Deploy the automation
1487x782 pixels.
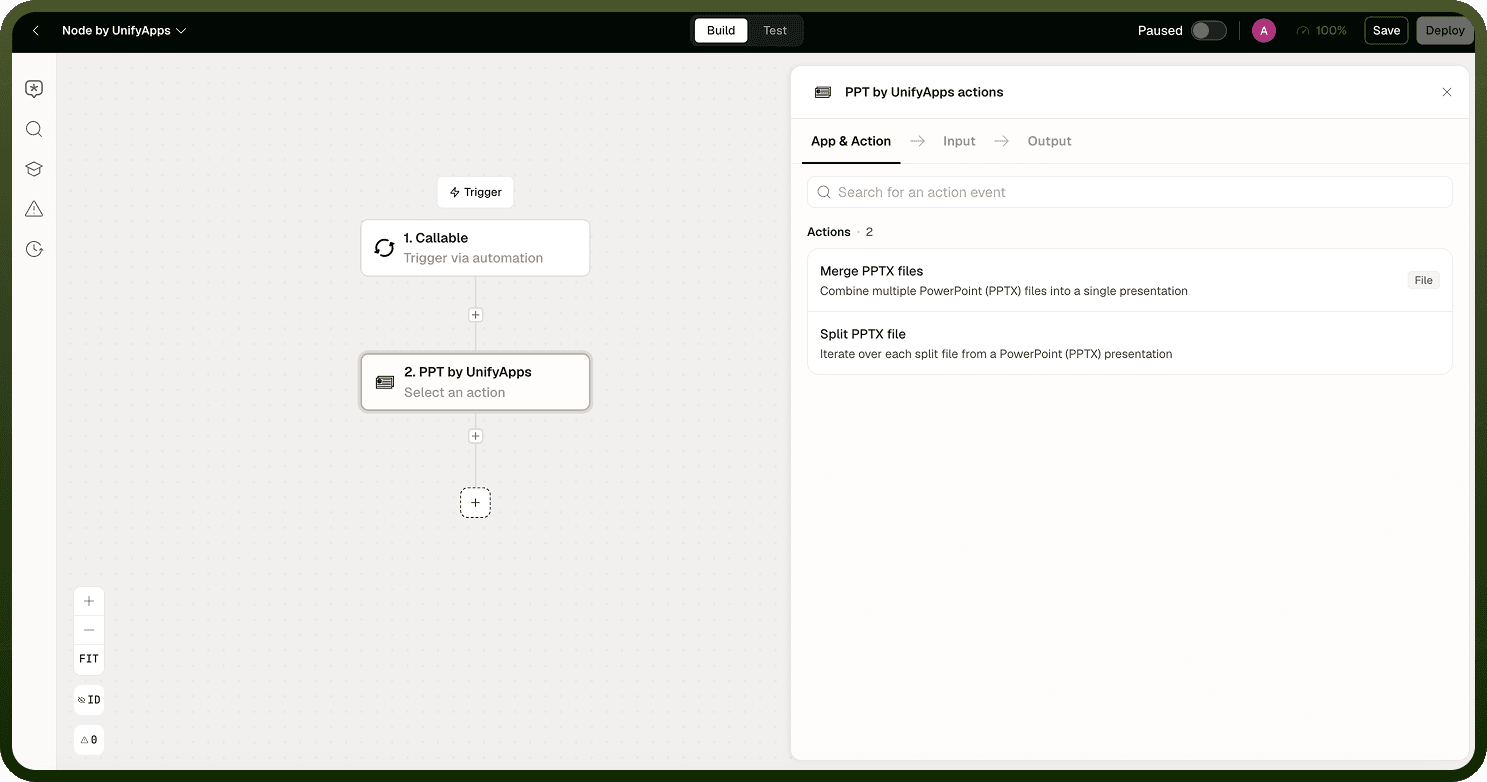[x=1445, y=31]
